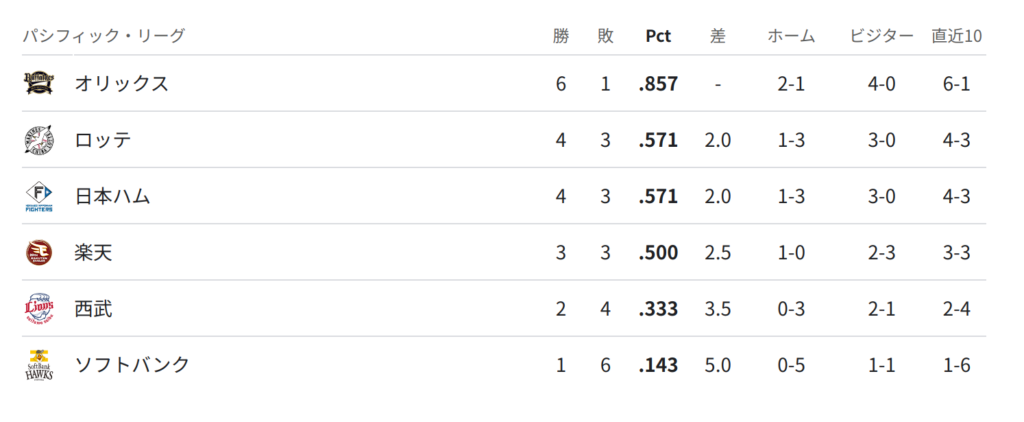Open the ソフトバンク team link
The width and height of the screenshot is (1024, 422).
pos(131,365)
